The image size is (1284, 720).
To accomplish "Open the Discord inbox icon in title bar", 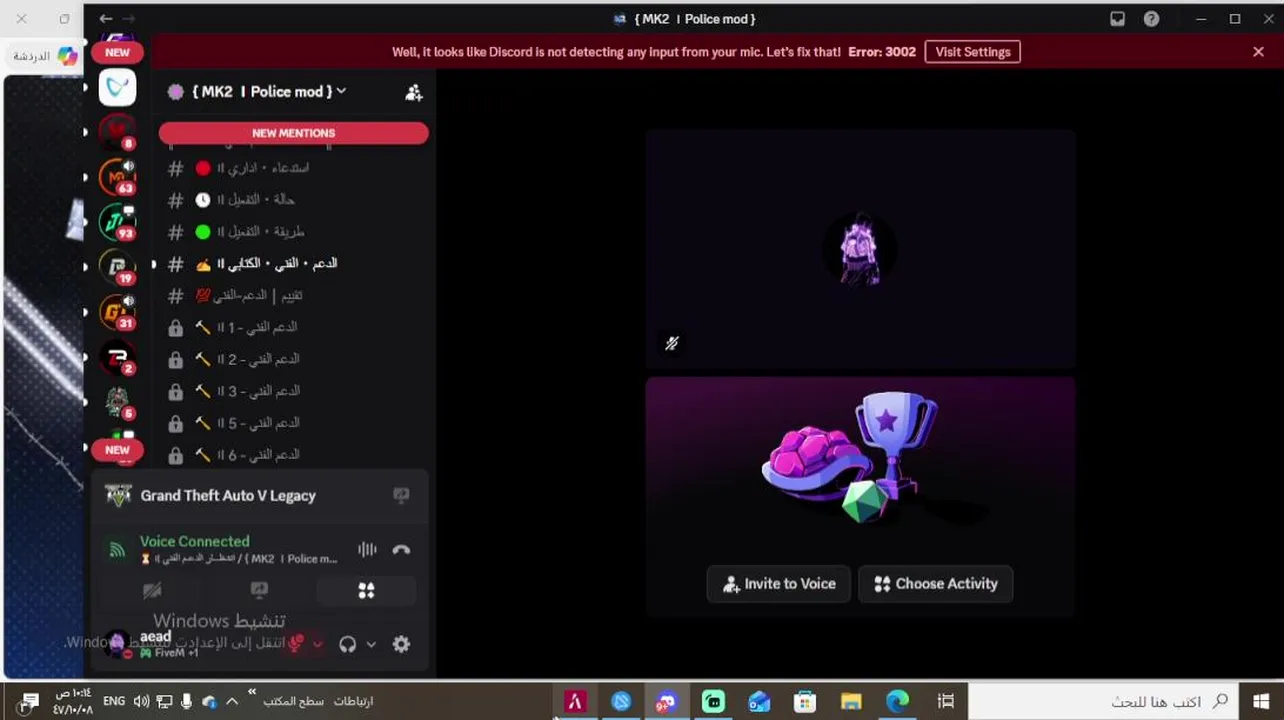I will (x=1118, y=19).
